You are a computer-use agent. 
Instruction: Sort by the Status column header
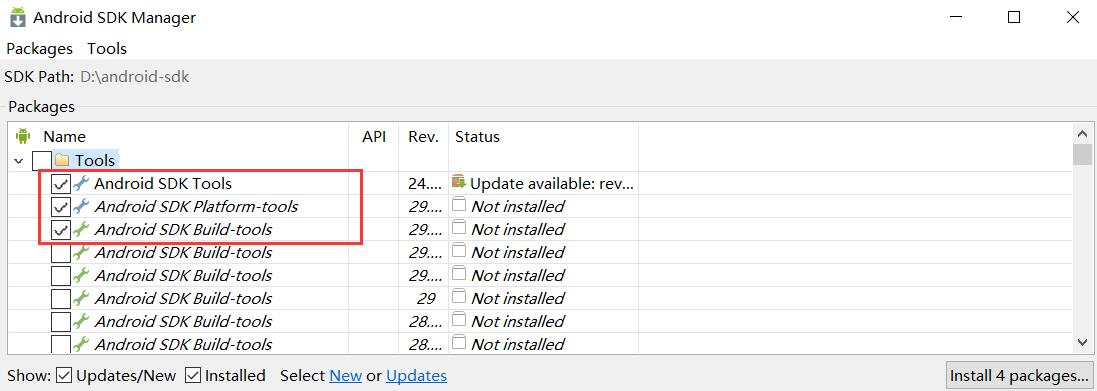[477, 136]
